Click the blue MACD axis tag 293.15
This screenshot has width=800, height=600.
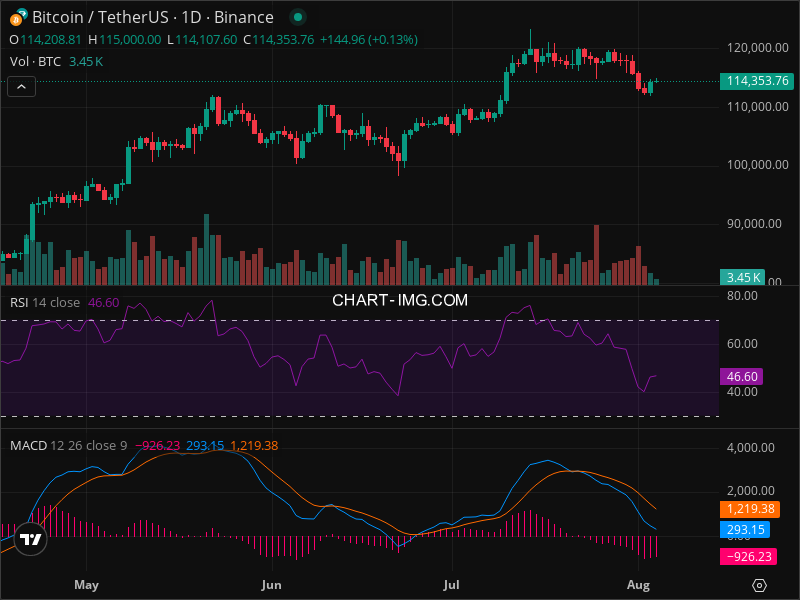(x=745, y=530)
